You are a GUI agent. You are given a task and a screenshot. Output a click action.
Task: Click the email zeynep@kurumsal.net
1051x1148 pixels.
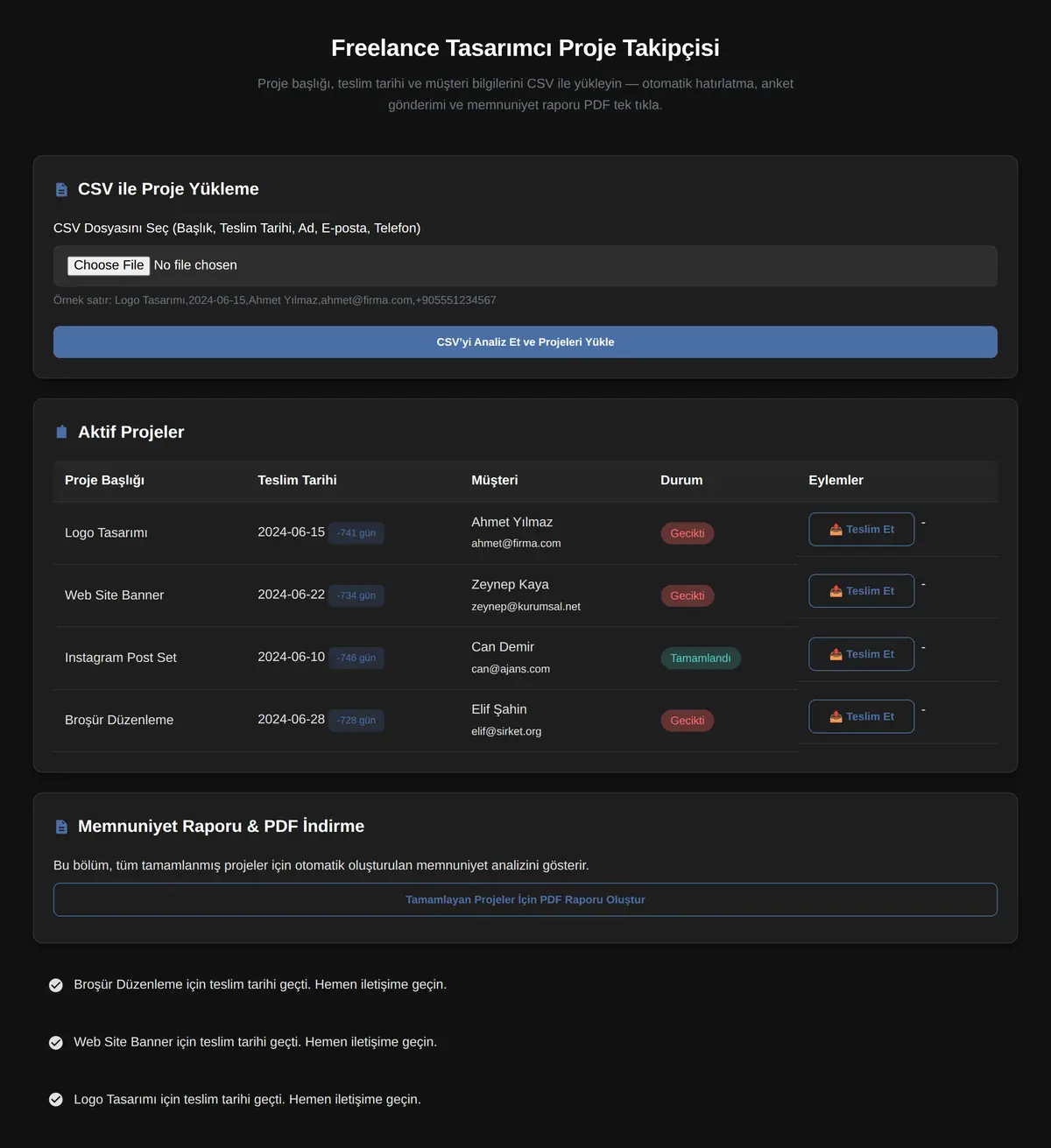(x=525, y=607)
